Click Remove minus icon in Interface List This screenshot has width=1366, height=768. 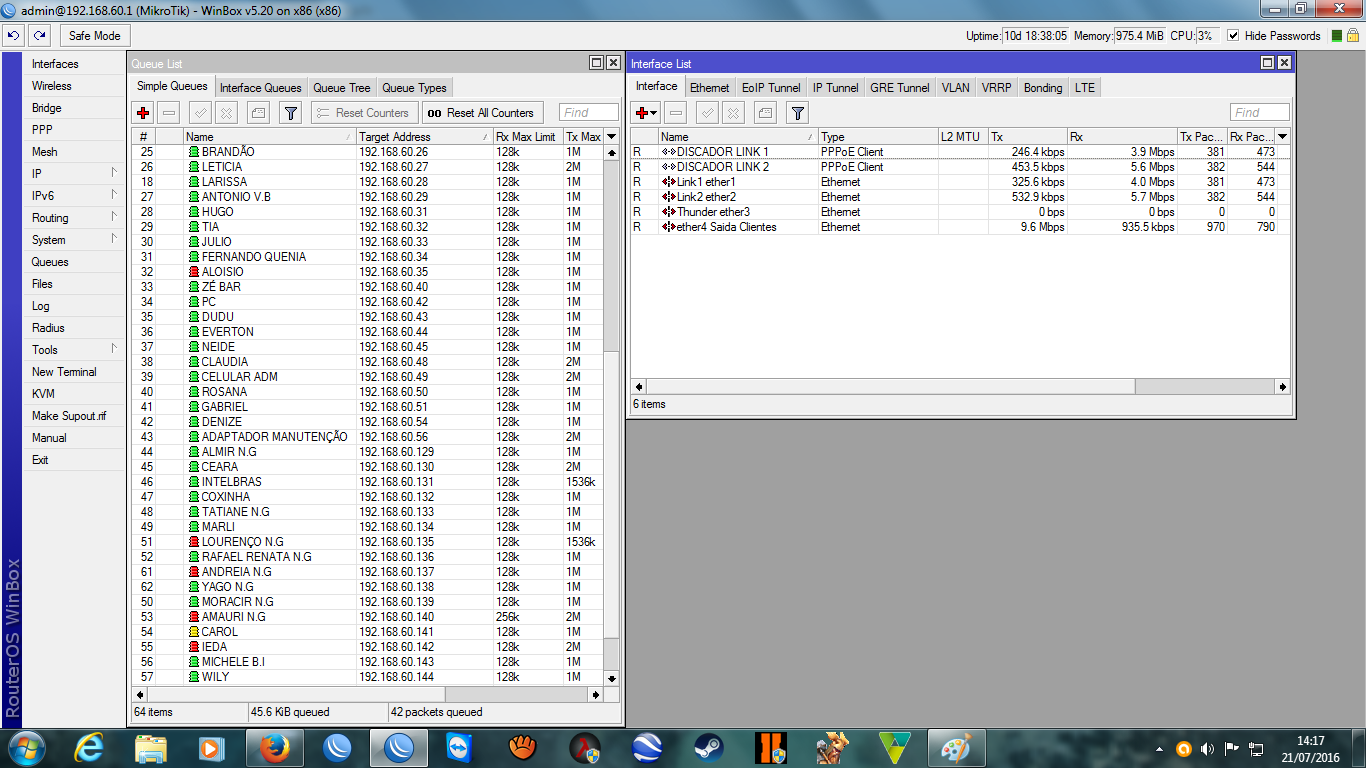pyautogui.click(x=676, y=113)
